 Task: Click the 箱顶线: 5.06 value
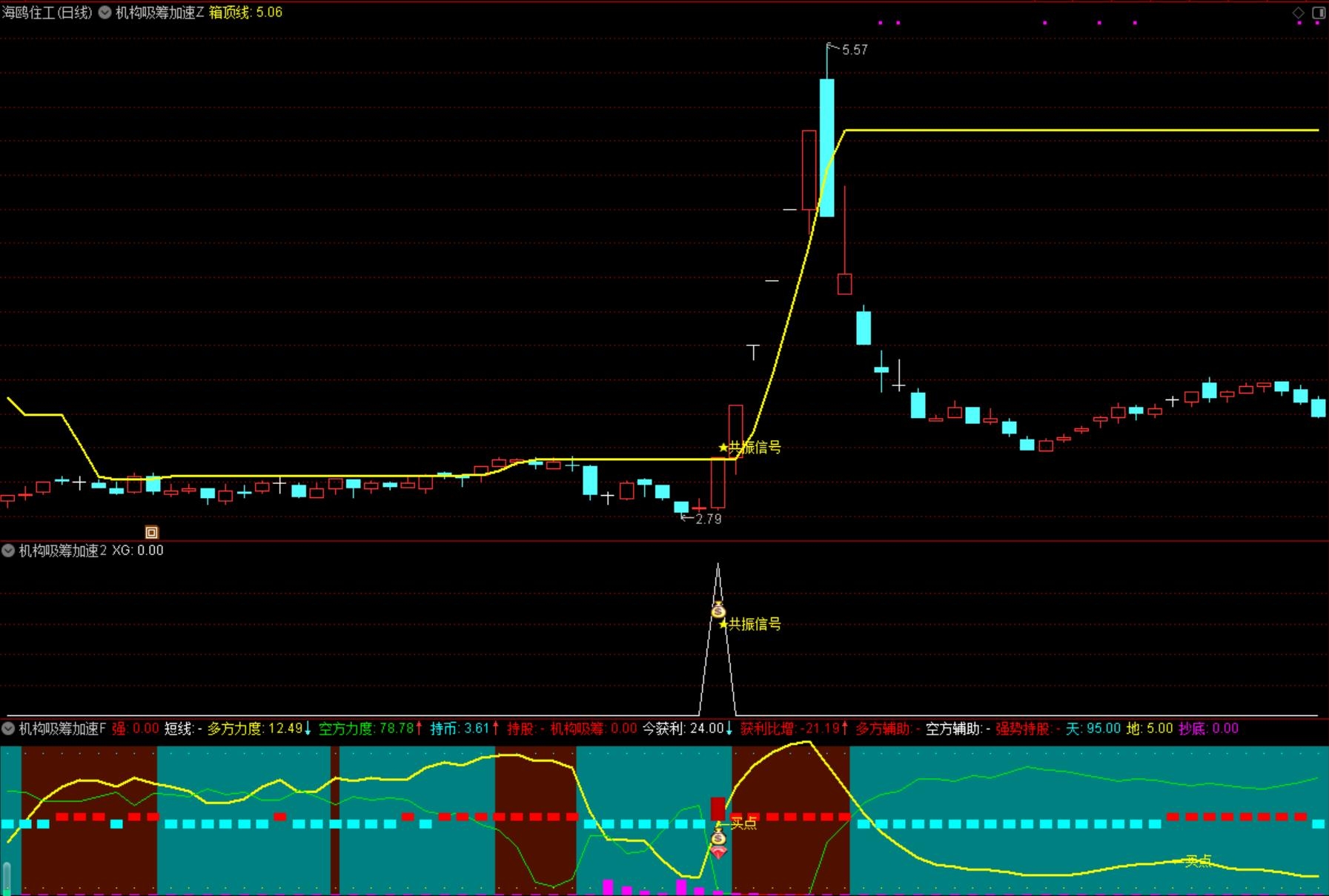coord(245,12)
